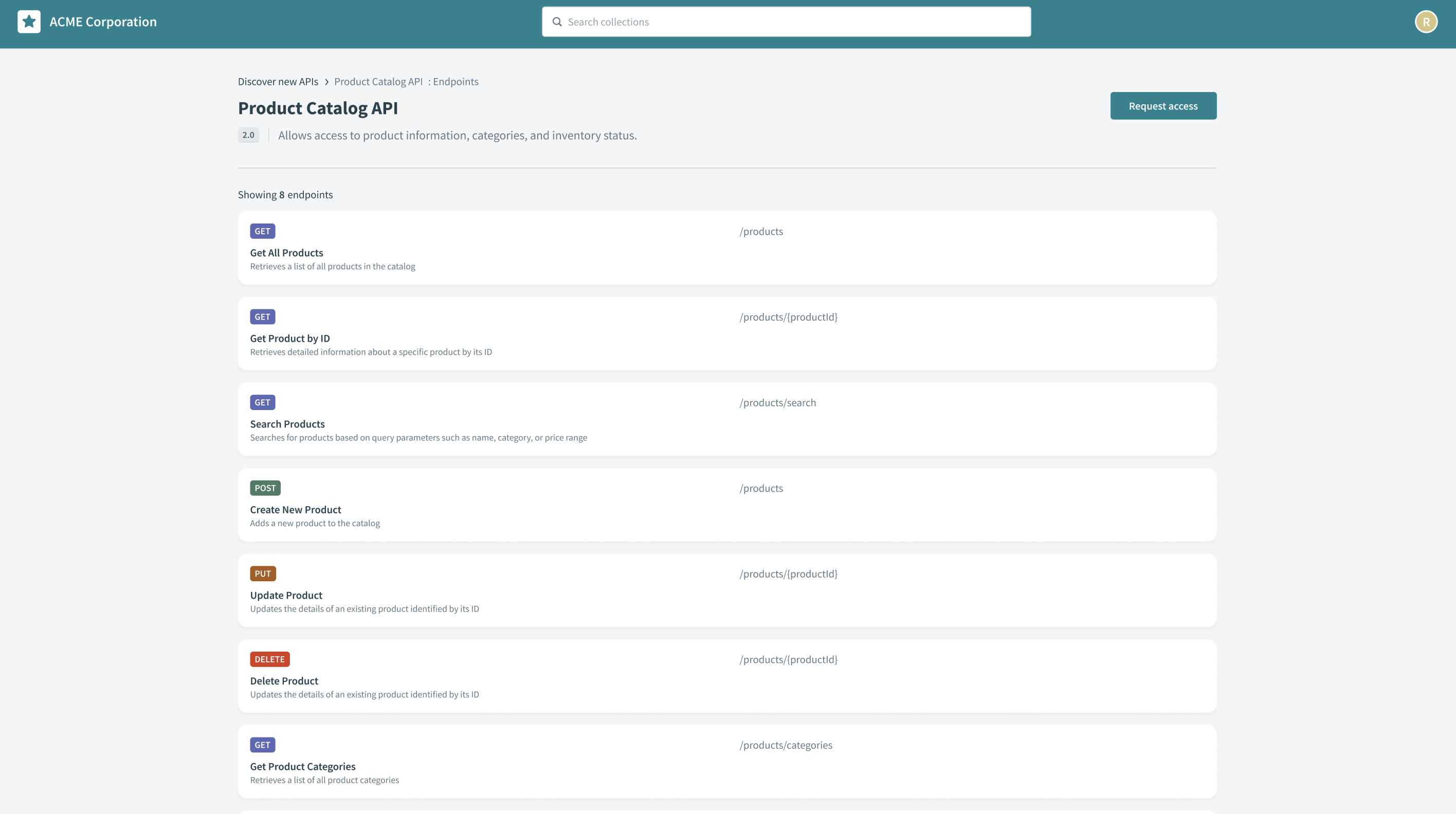The height and width of the screenshot is (814, 1456).
Task: Click the POST badge on Create New Product
Action: [x=265, y=488]
